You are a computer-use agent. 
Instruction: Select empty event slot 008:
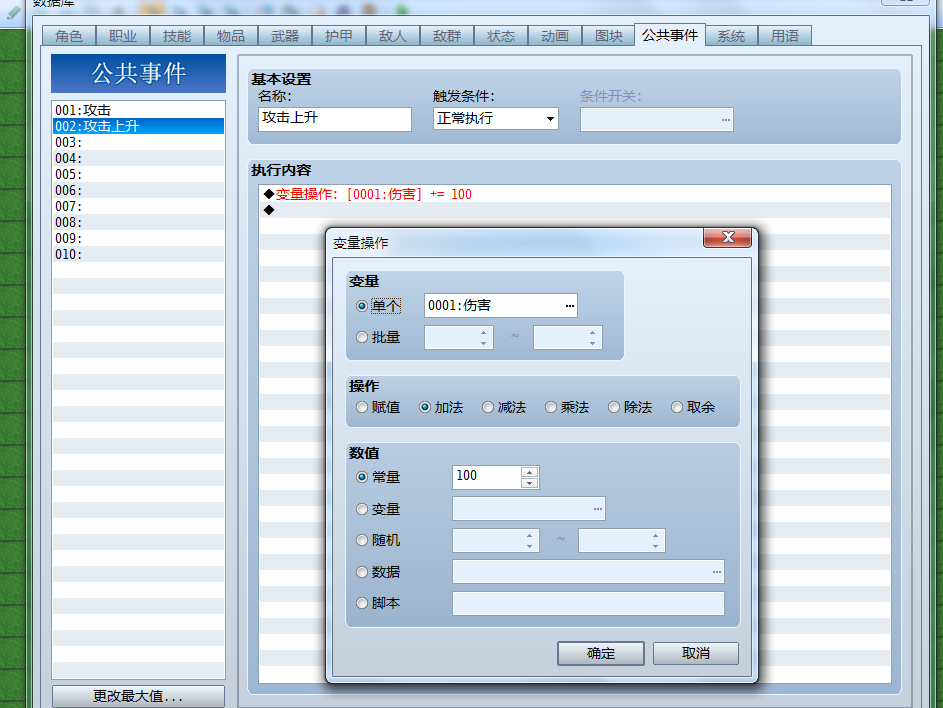tap(138, 223)
